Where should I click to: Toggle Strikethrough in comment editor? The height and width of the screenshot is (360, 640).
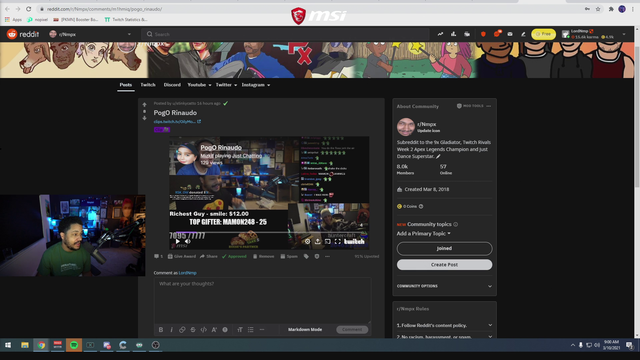pos(193,329)
